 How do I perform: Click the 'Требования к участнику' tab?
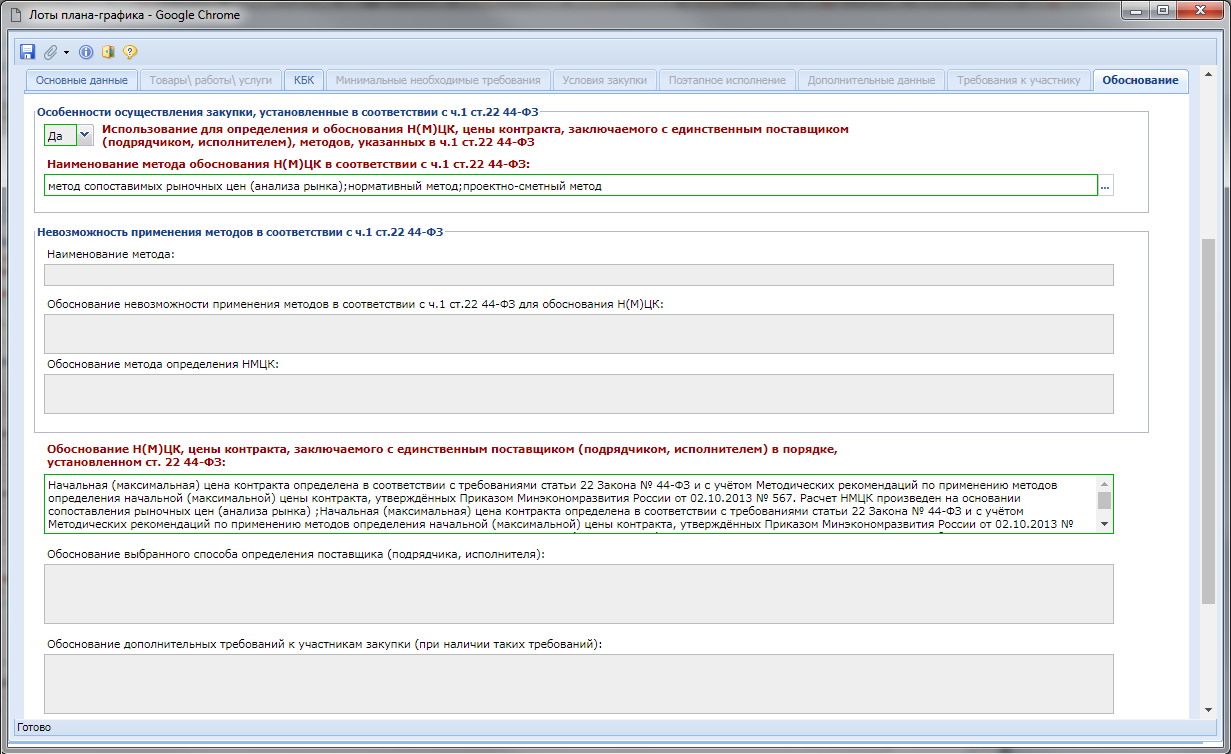[1018, 80]
